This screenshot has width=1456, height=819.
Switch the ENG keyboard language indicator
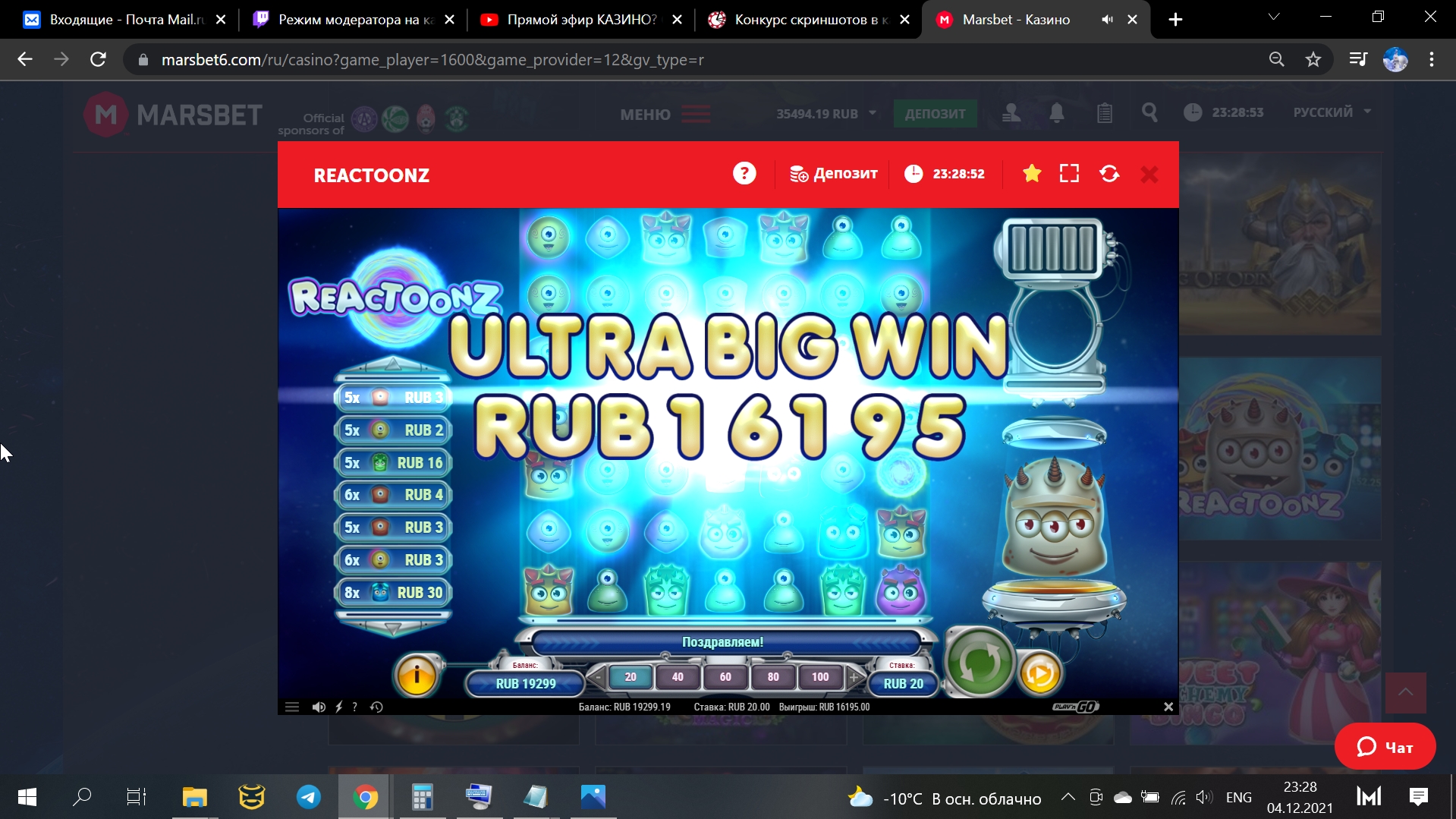[1238, 798]
